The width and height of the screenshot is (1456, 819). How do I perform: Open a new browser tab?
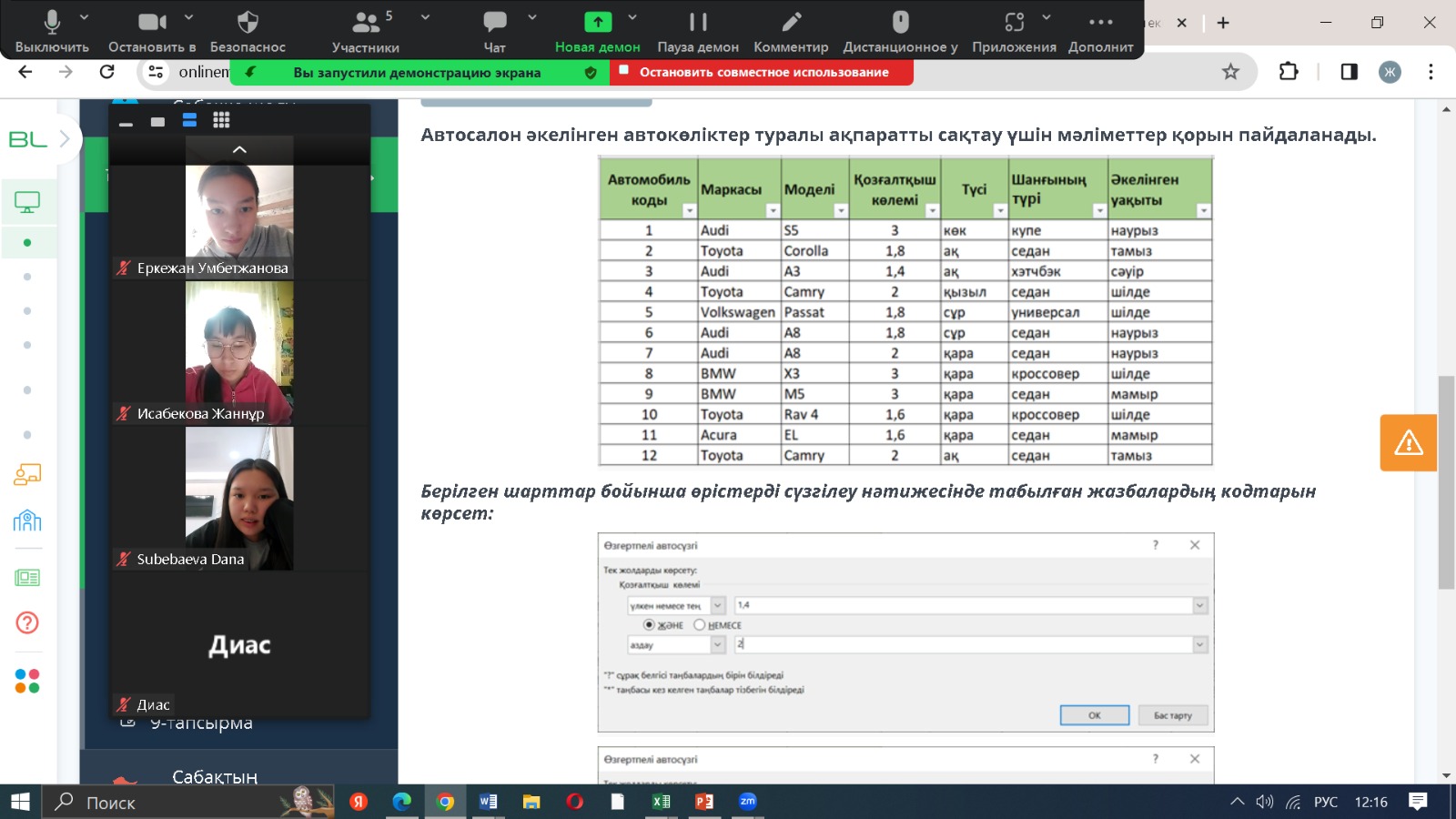(x=1223, y=23)
